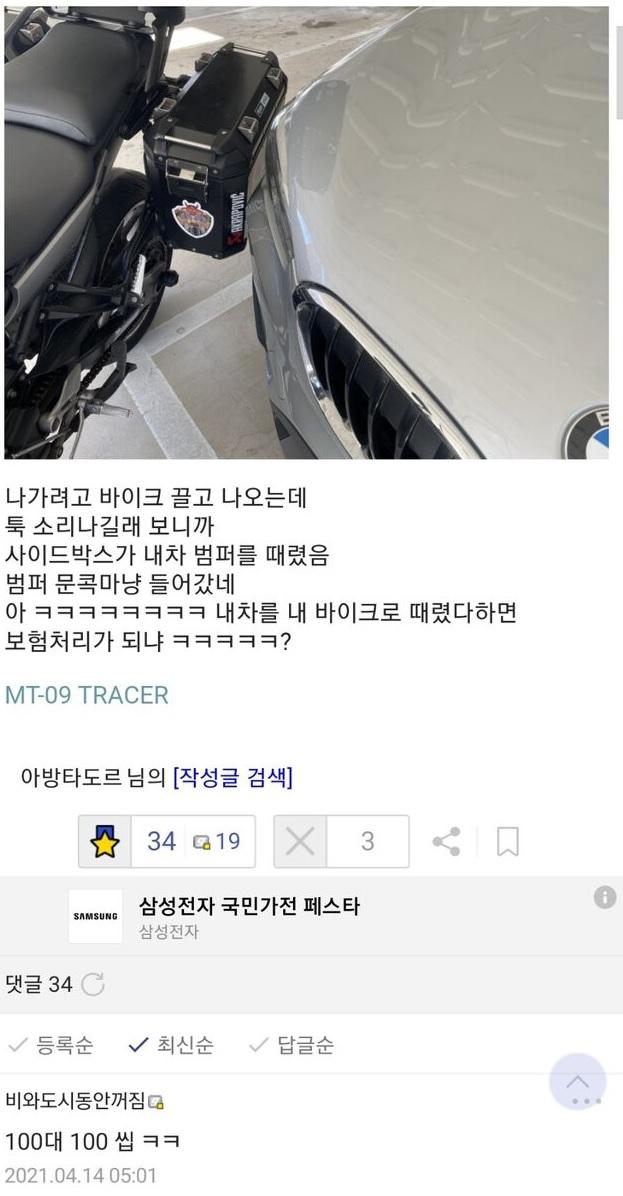623x1196 pixels.
Task: Click the ad info icon
Action: coord(605,897)
